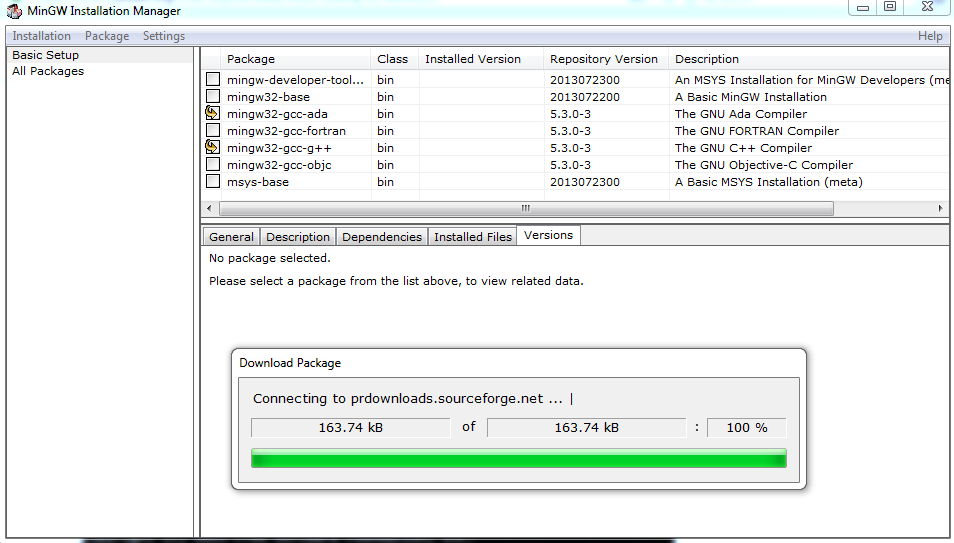Click the 100 % progress field
Image resolution: width=954 pixels, height=543 pixels.
click(x=747, y=427)
